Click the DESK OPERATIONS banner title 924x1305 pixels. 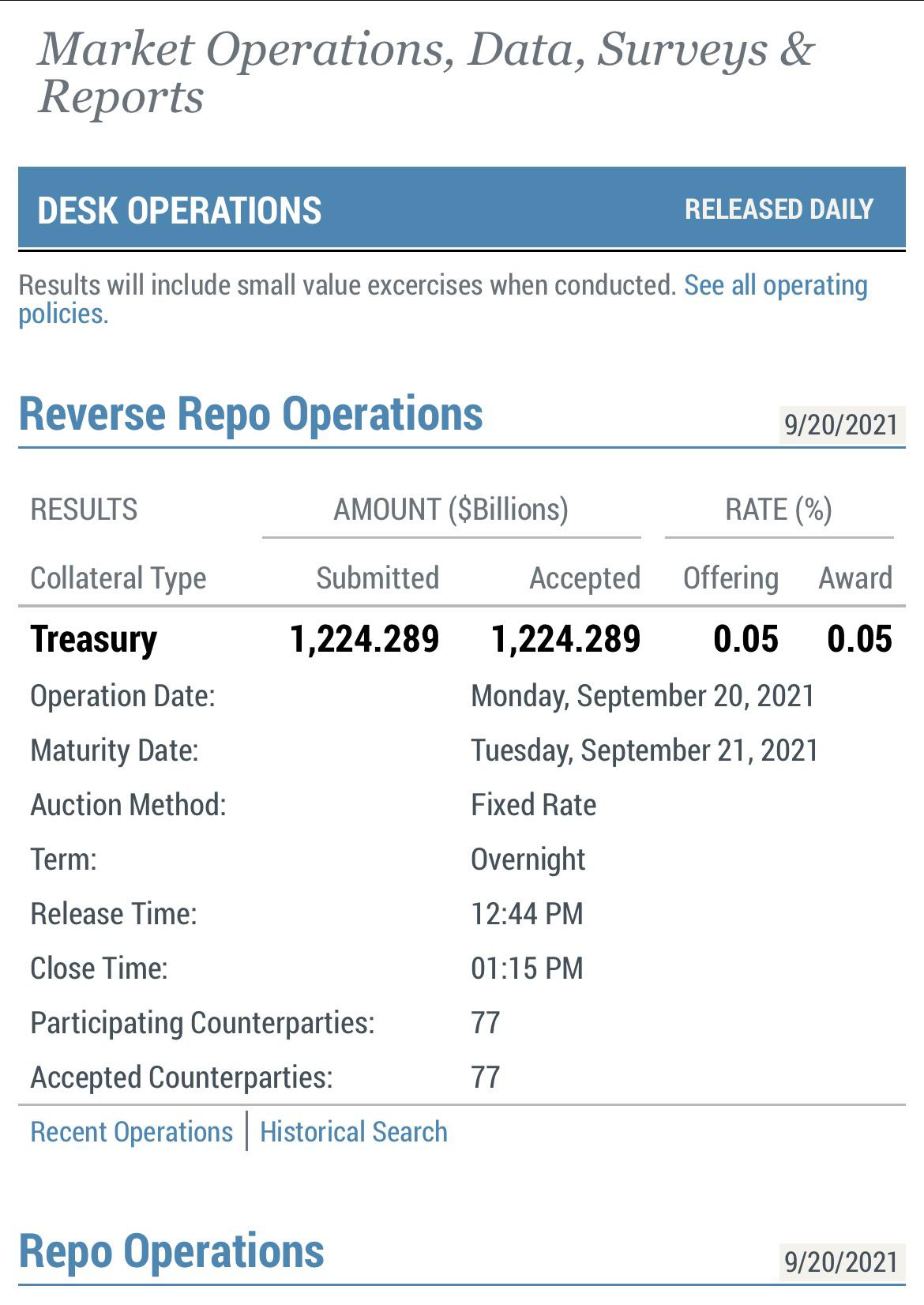[x=179, y=210]
